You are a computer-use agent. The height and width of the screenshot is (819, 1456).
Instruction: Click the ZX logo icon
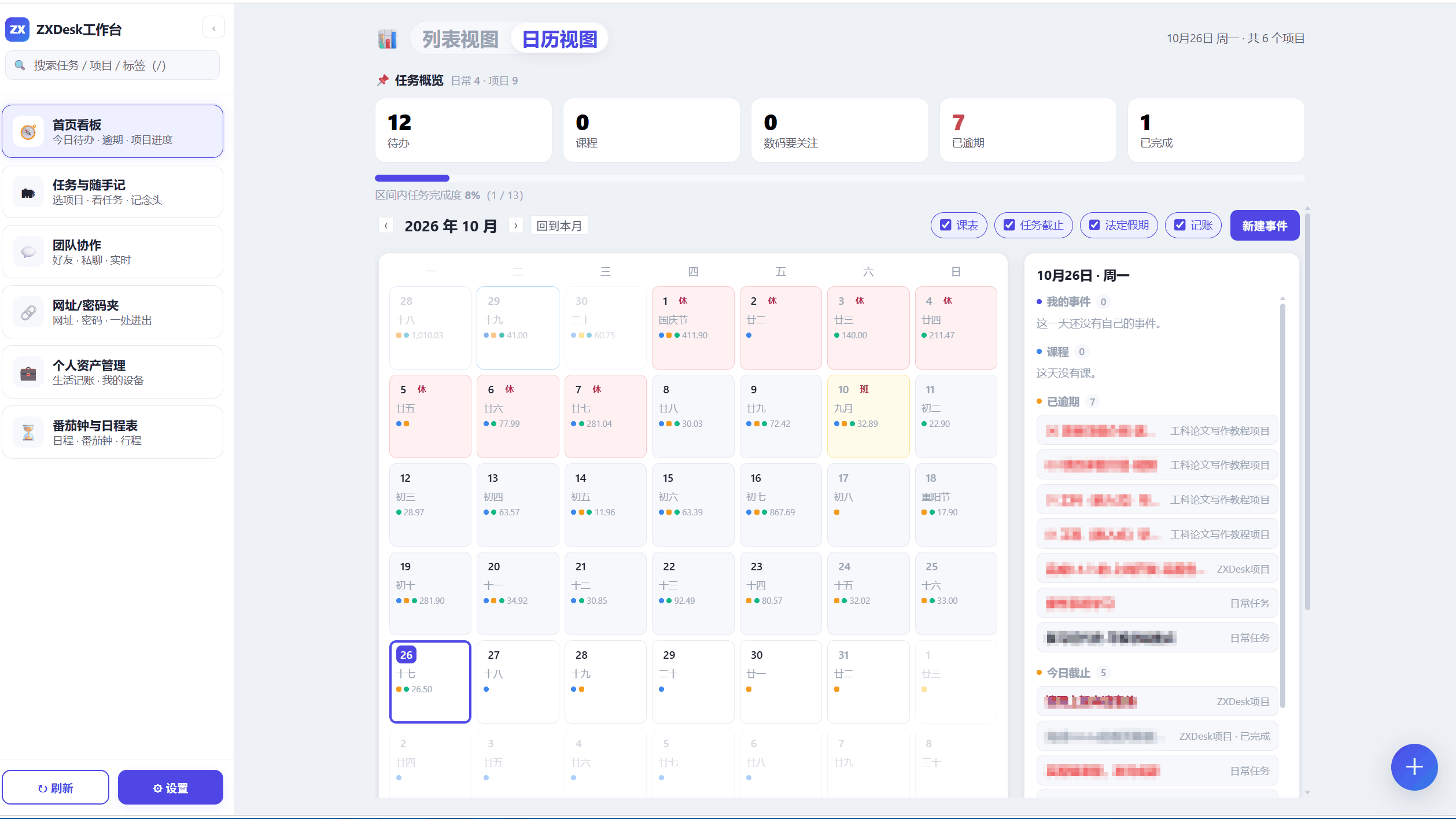pyautogui.click(x=17, y=29)
